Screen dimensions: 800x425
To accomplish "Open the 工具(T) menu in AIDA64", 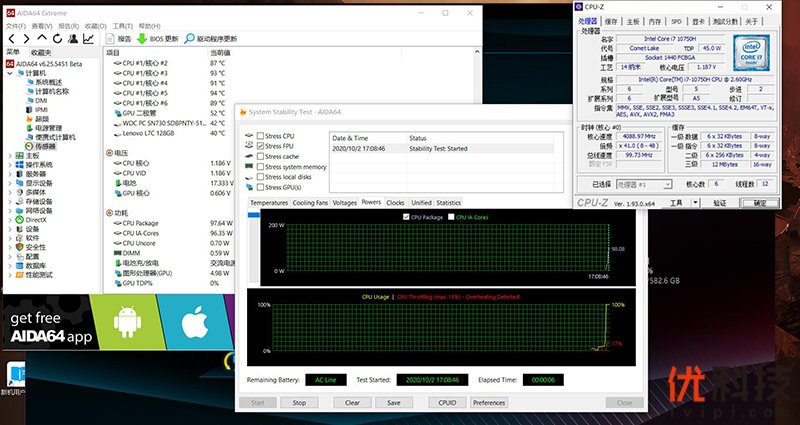I will [x=122, y=26].
